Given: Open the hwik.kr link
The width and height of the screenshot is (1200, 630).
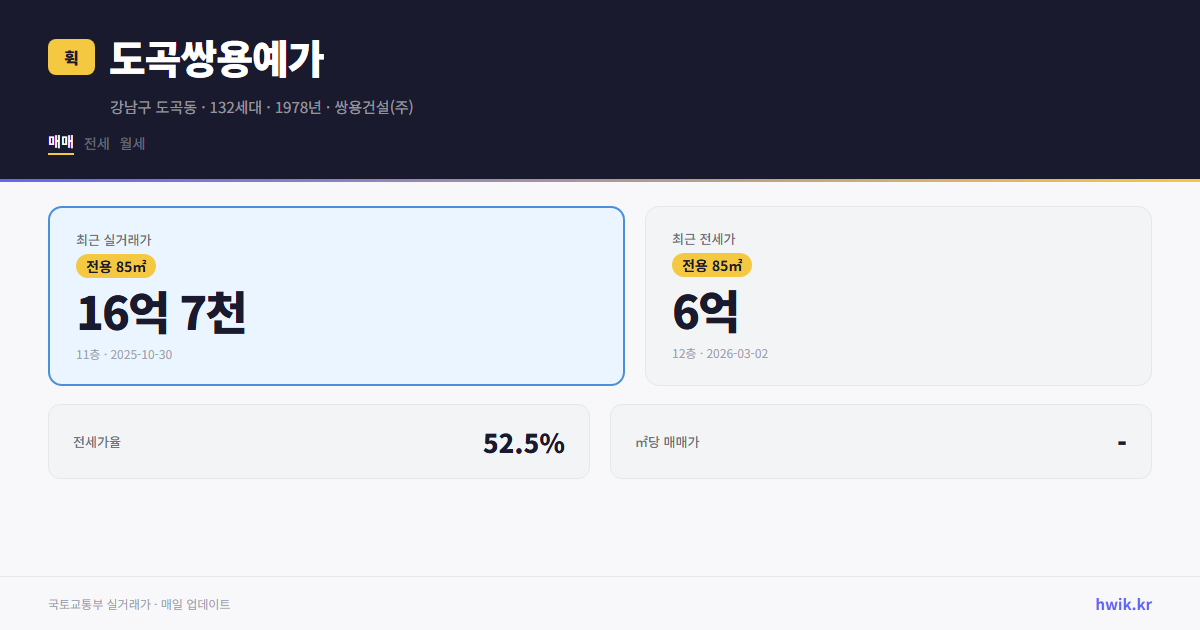Looking at the screenshot, I should [x=1123, y=603].
